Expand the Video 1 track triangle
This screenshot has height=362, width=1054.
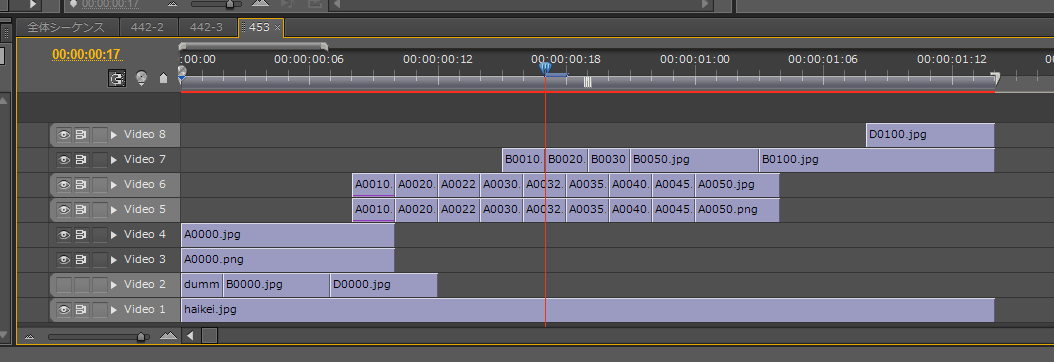click(114, 310)
